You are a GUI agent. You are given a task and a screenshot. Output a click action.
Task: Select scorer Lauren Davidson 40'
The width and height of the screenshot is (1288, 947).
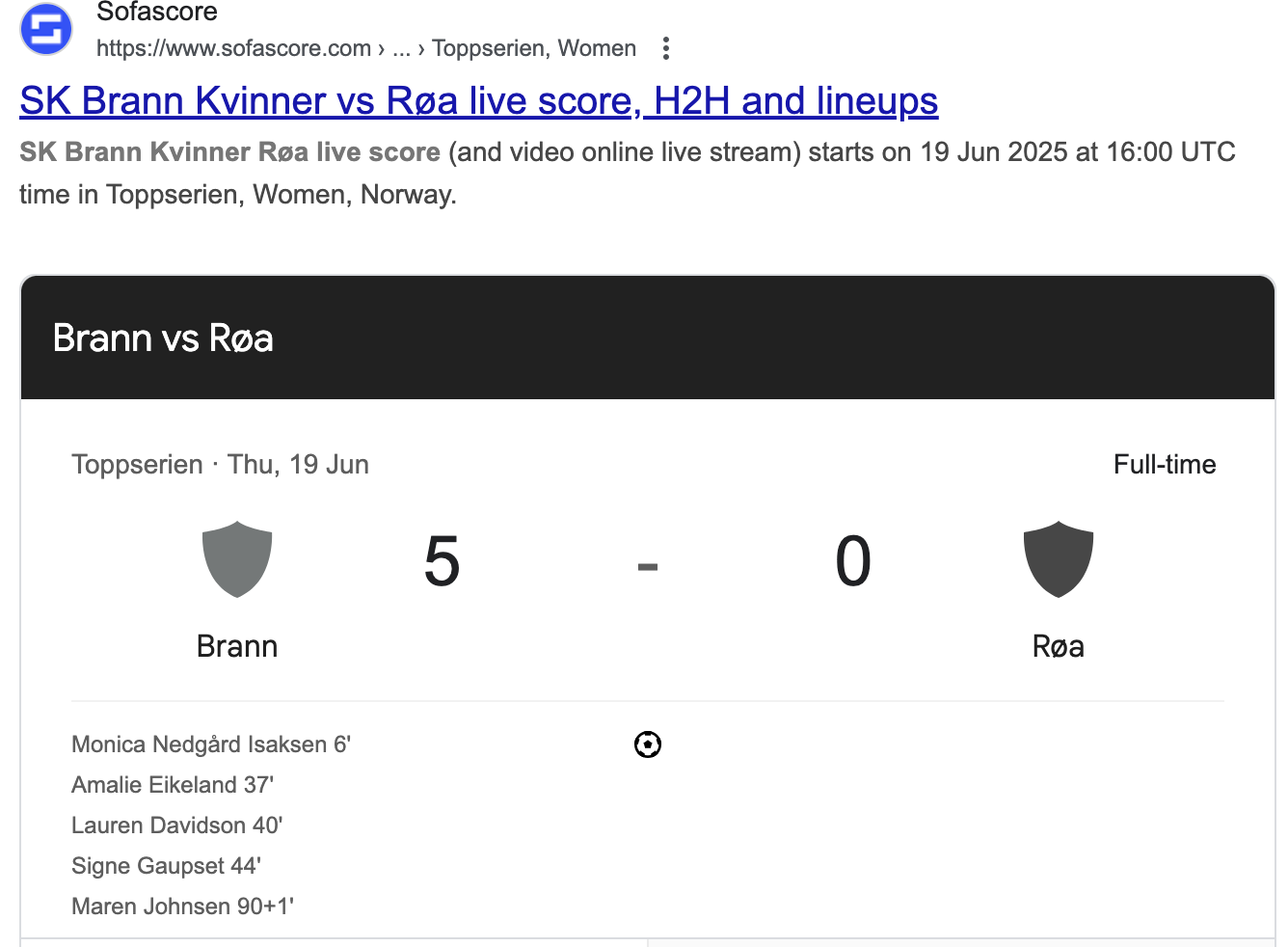tap(177, 825)
